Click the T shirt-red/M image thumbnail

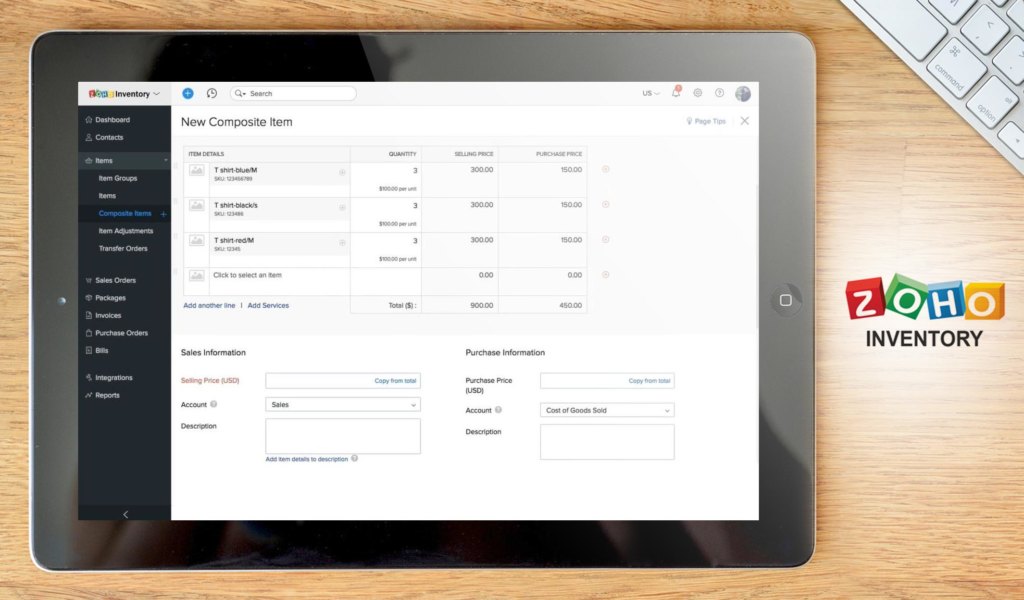(196, 240)
